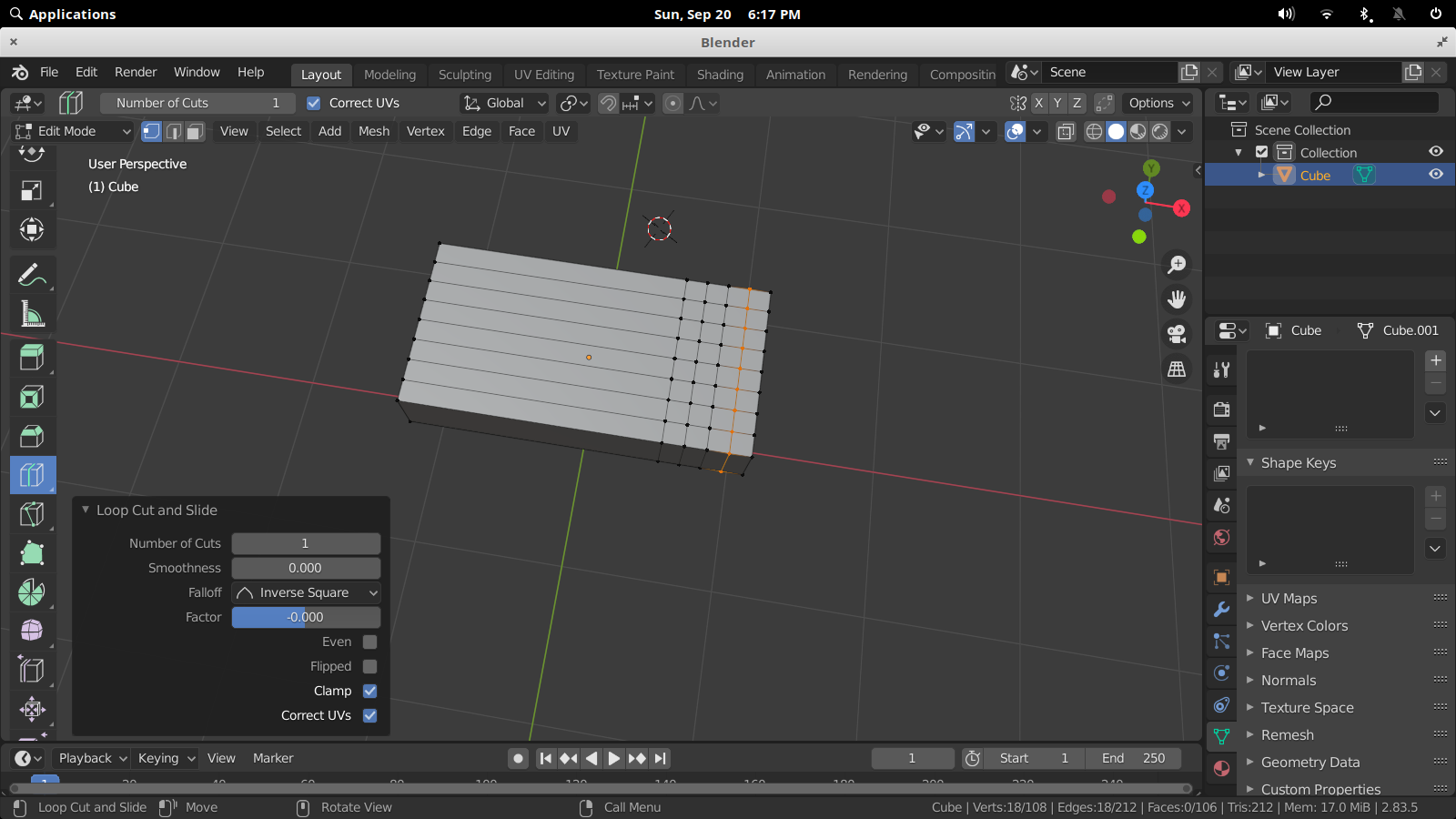Select the Loop Cut tool in toolbar

(32, 475)
